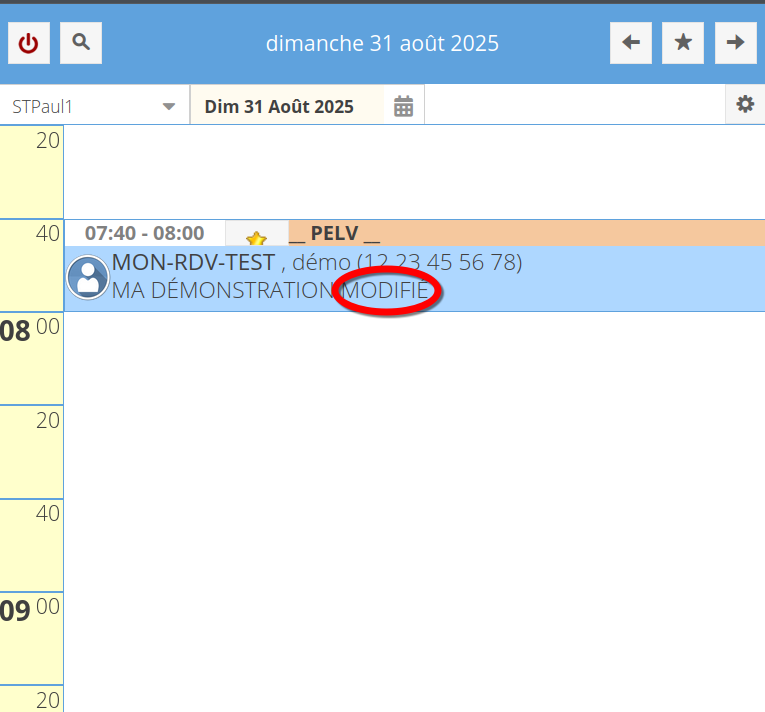Click the red power logout icon

pos(29,43)
